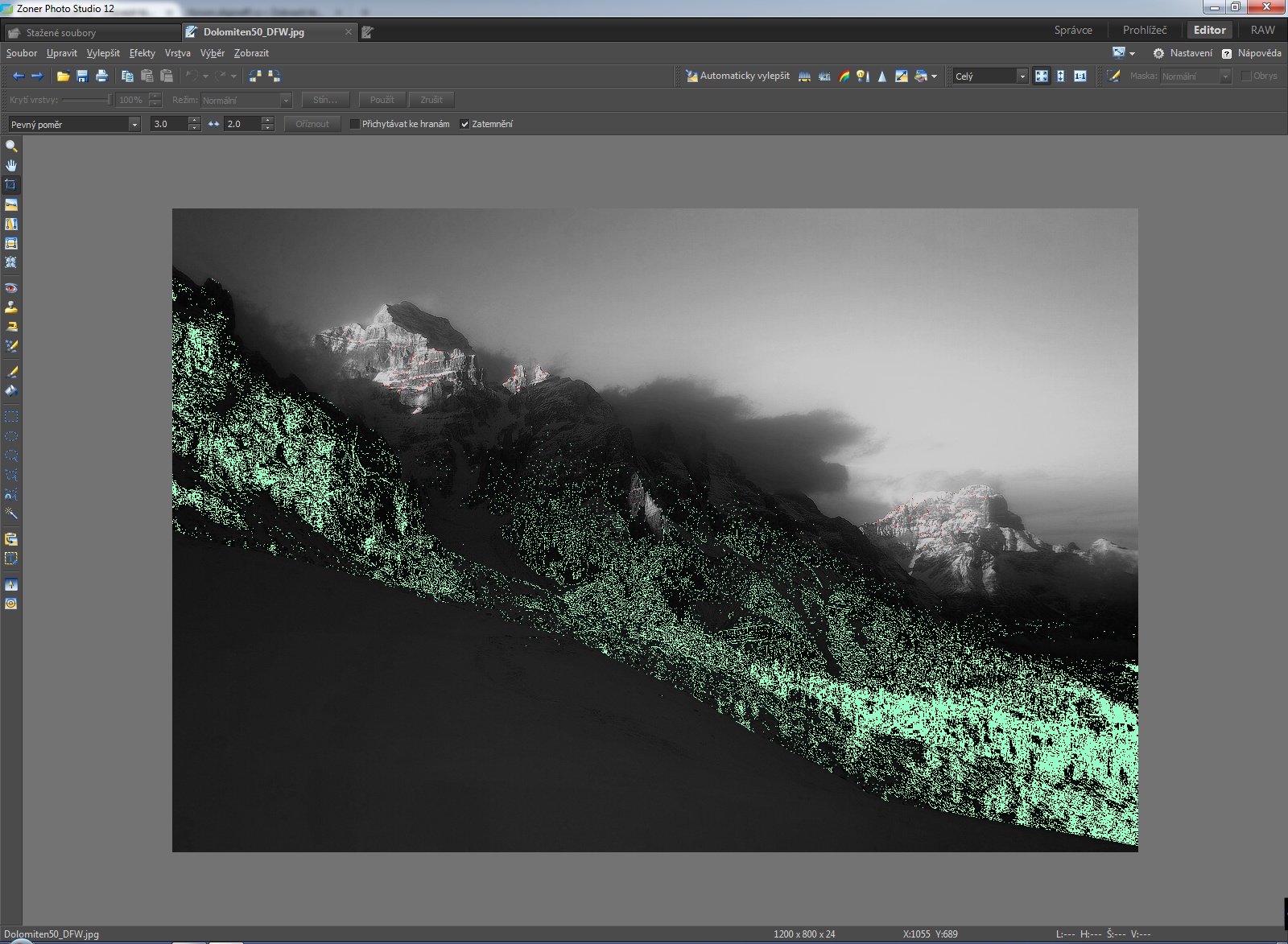Select the Zoom magnifier tool

[x=11, y=146]
